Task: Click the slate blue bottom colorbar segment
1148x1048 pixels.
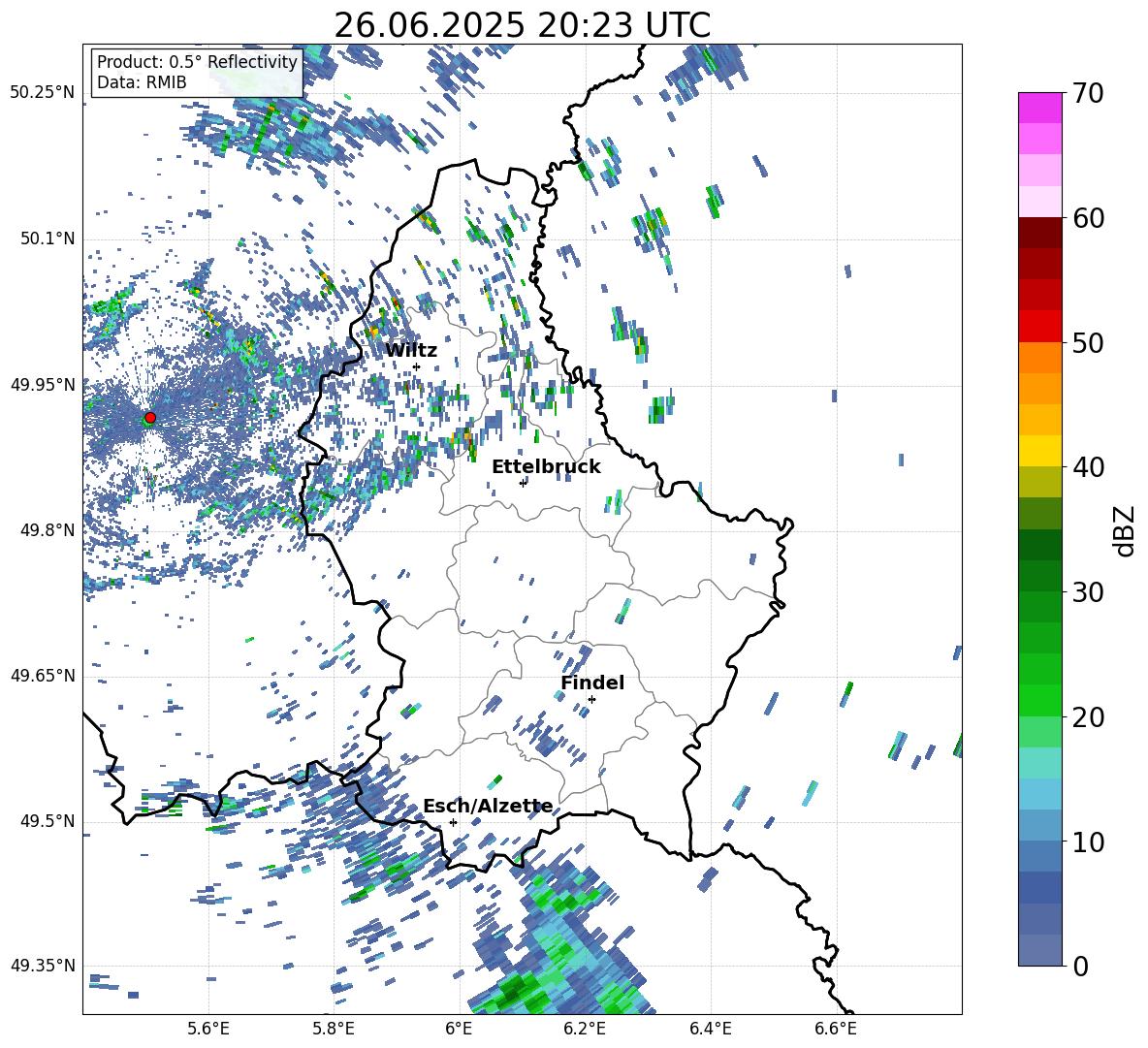Action: tap(1039, 950)
